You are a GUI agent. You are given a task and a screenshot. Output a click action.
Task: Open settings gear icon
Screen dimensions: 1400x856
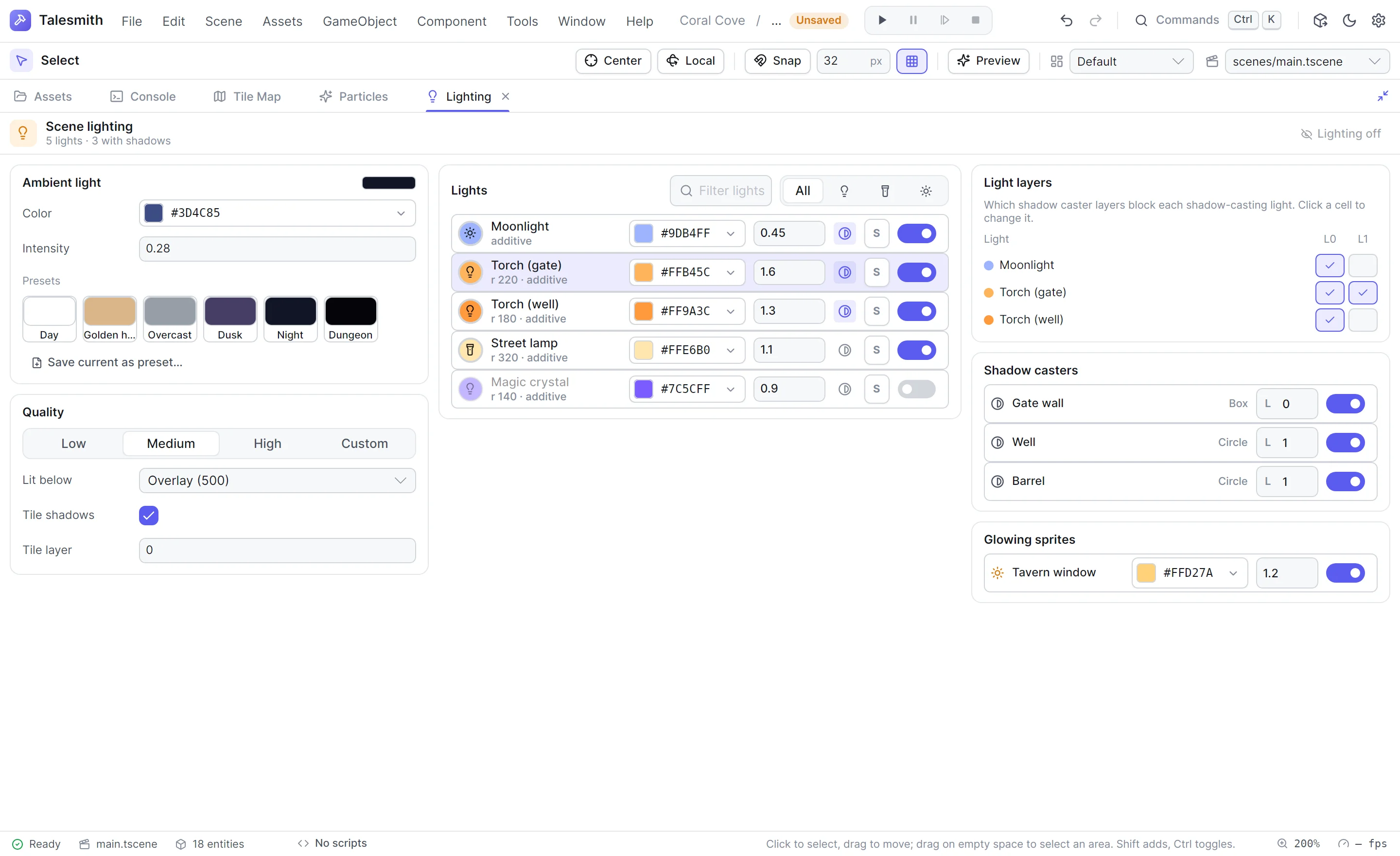(1379, 20)
